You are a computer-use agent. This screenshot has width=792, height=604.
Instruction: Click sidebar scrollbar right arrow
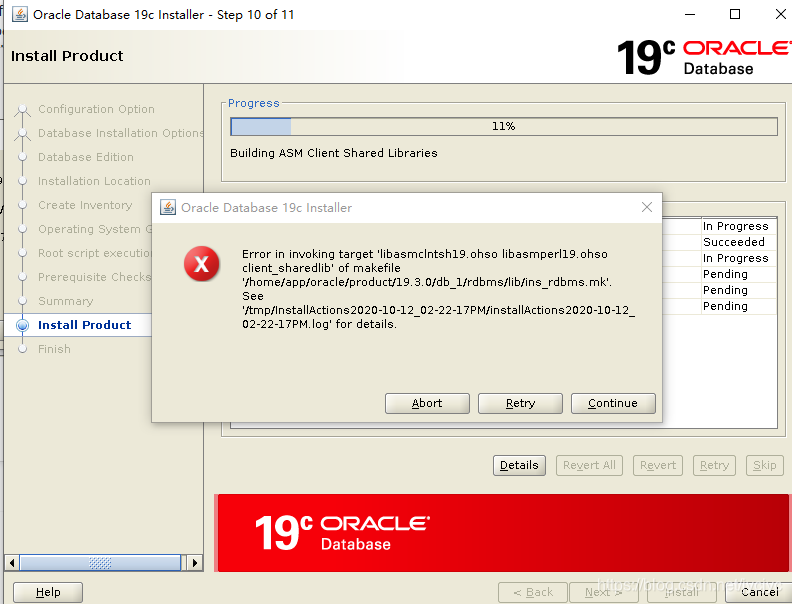pyautogui.click(x=195, y=563)
